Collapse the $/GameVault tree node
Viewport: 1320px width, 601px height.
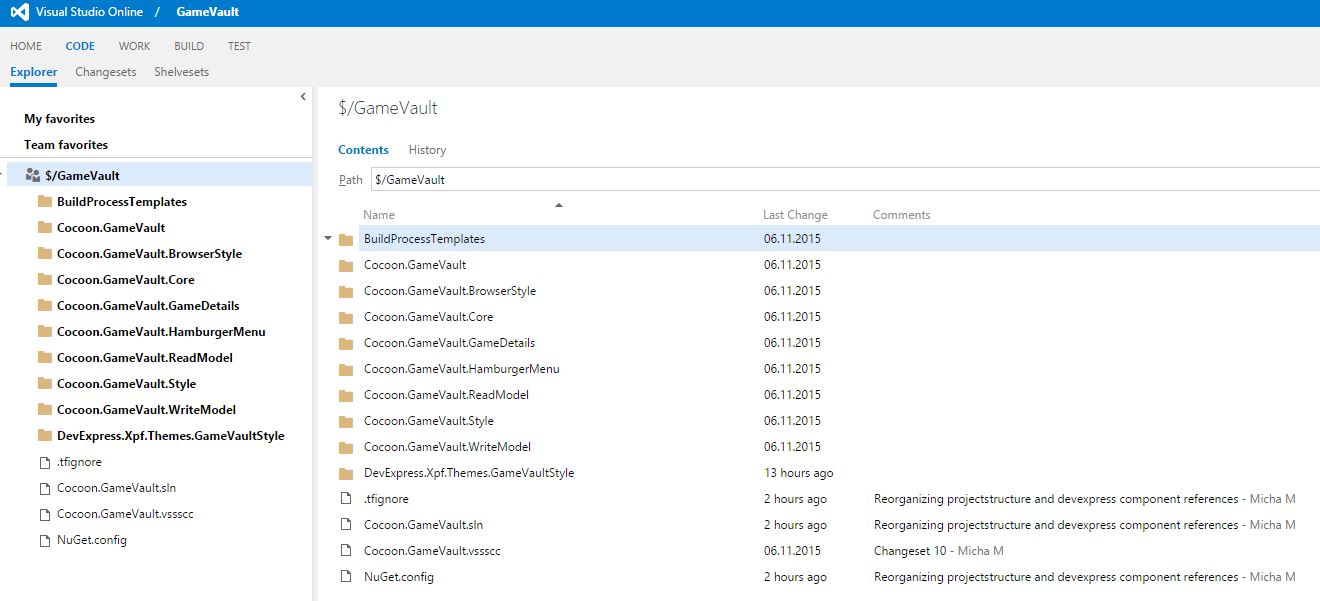(3, 176)
